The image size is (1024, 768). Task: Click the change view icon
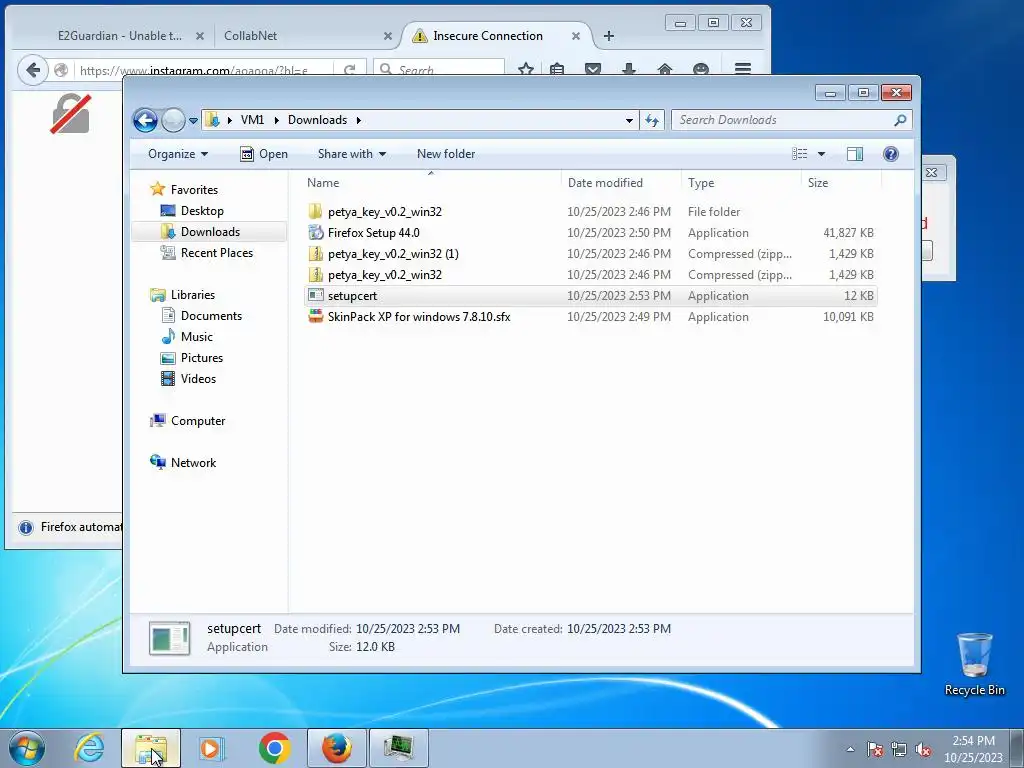(x=800, y=154)
